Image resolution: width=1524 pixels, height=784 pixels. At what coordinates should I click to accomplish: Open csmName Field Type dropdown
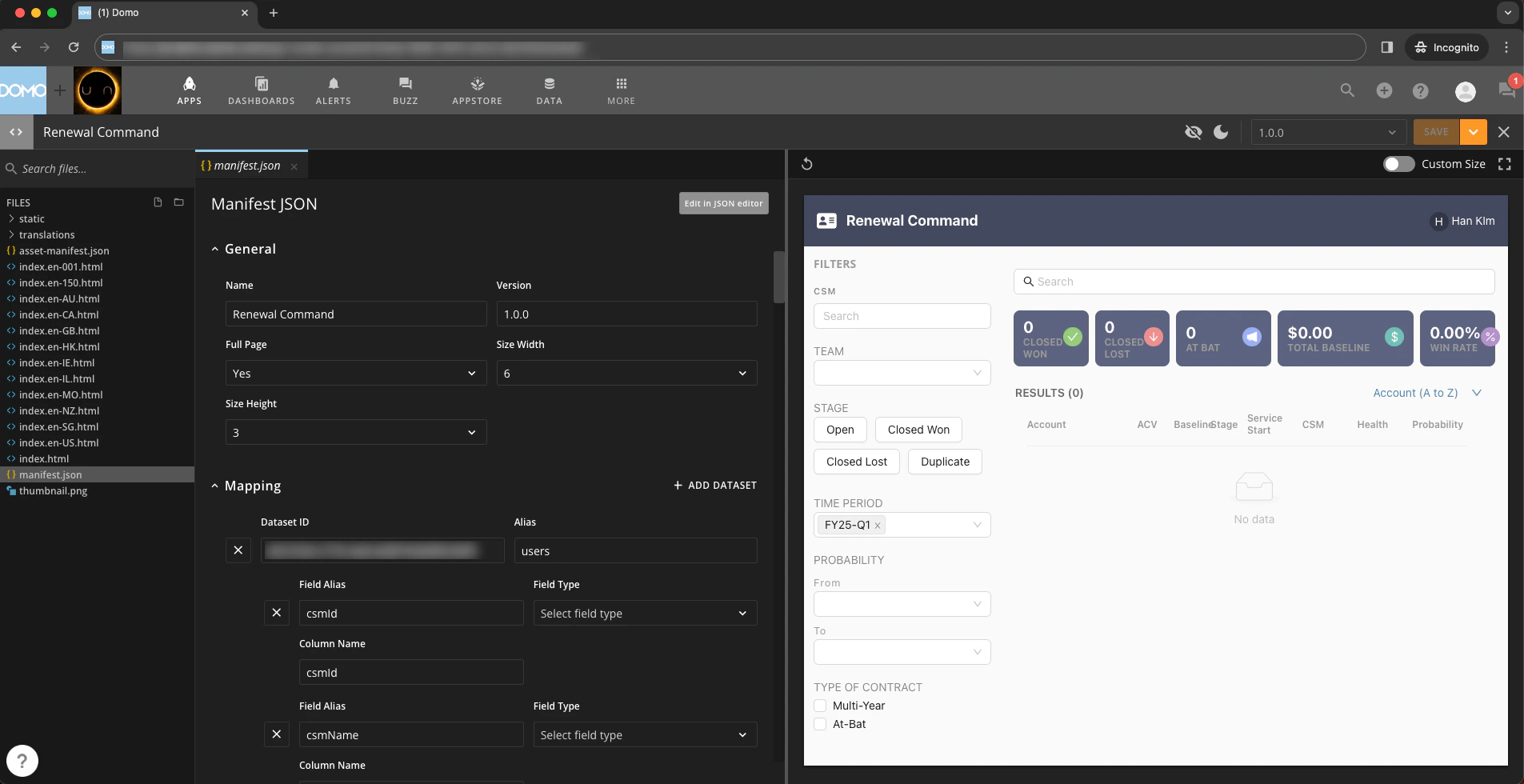click(x=645, y=735)
